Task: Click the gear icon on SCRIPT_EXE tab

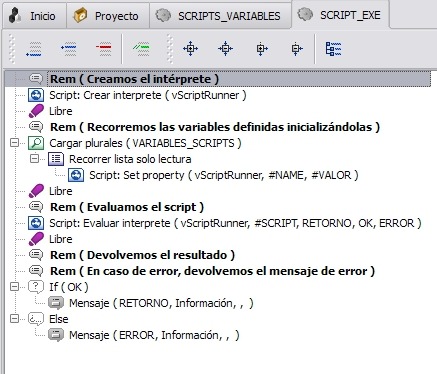Action: coord(305,14)
